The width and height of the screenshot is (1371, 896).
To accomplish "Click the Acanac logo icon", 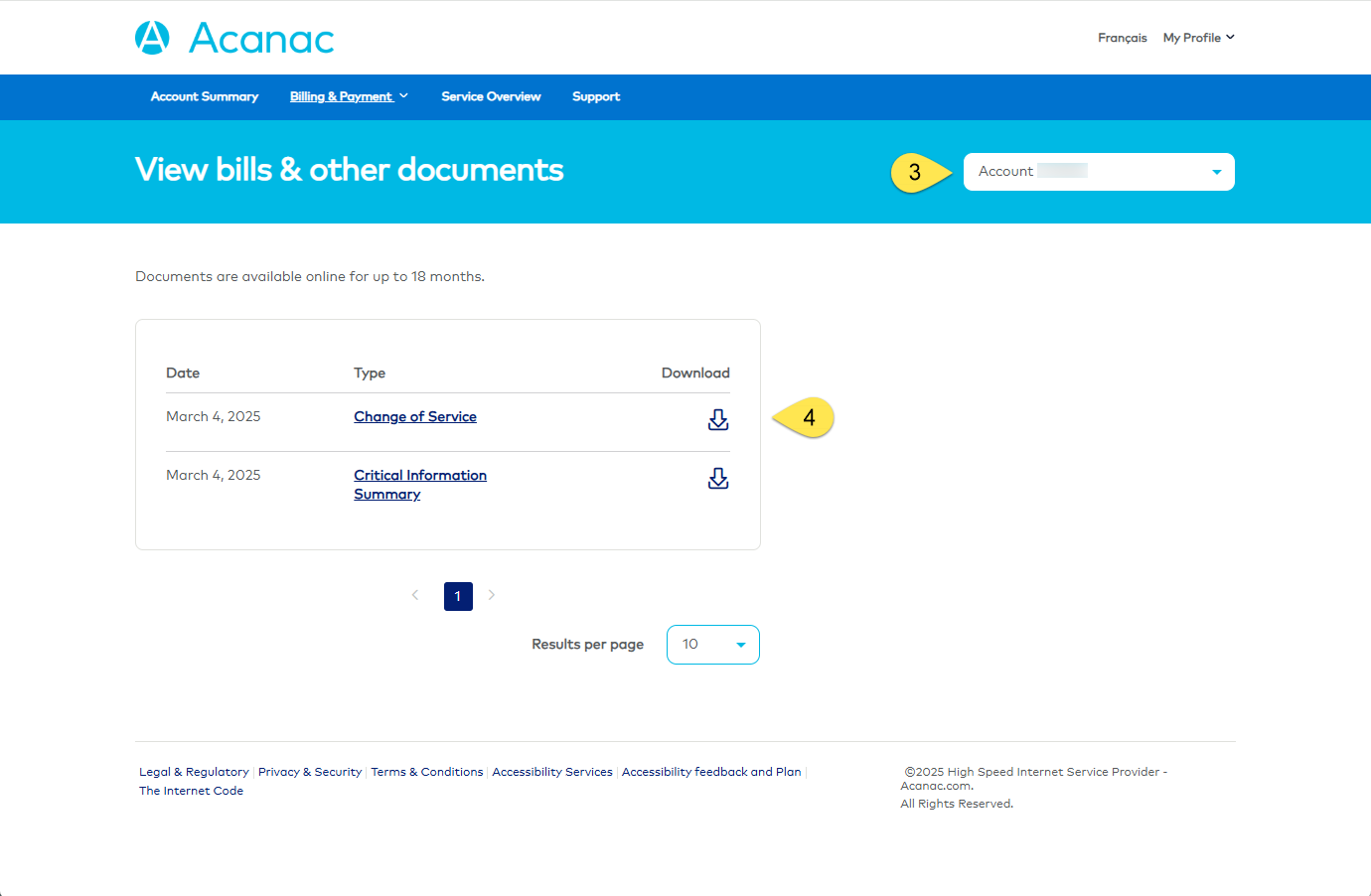I will 152,37.
